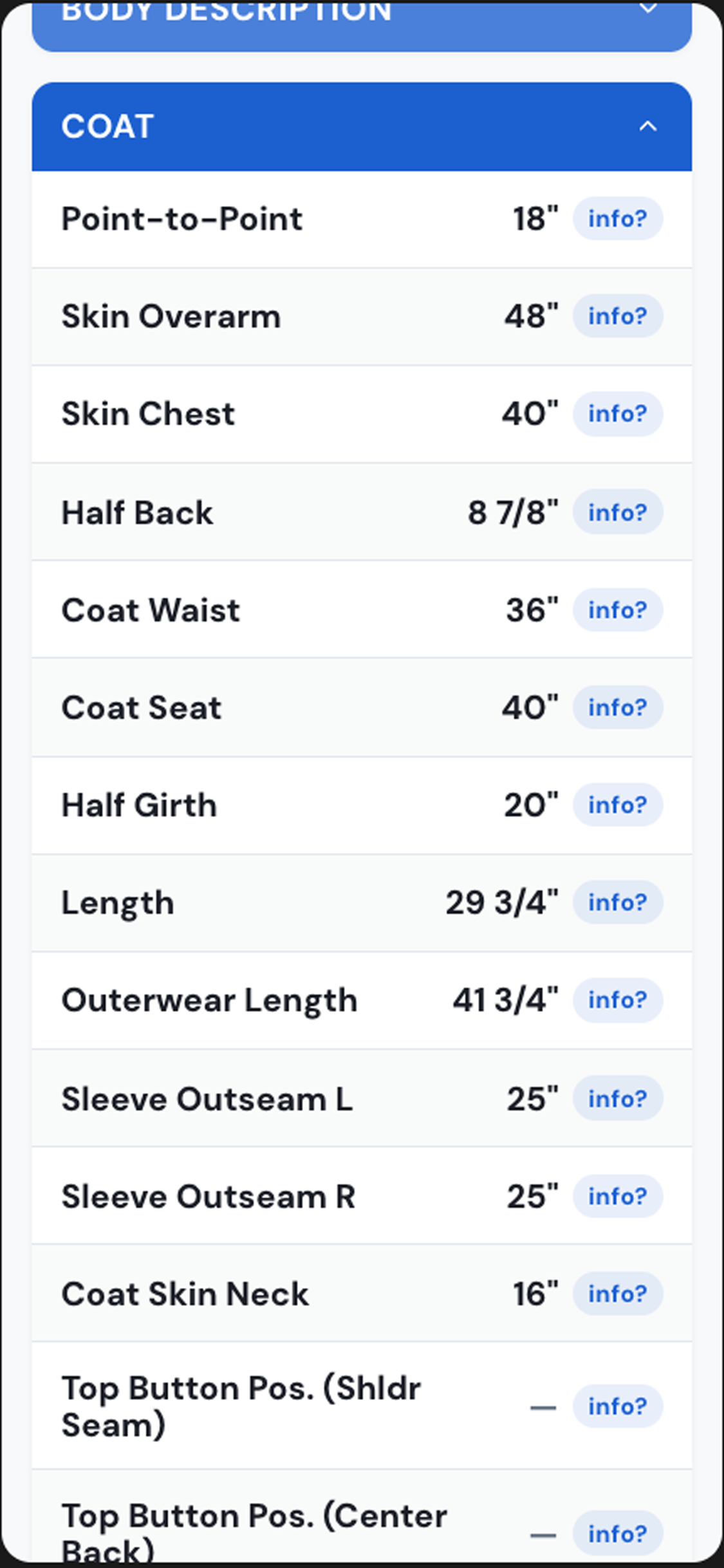
Task: Open info for Skin Chest
Action: click(618, 414)
